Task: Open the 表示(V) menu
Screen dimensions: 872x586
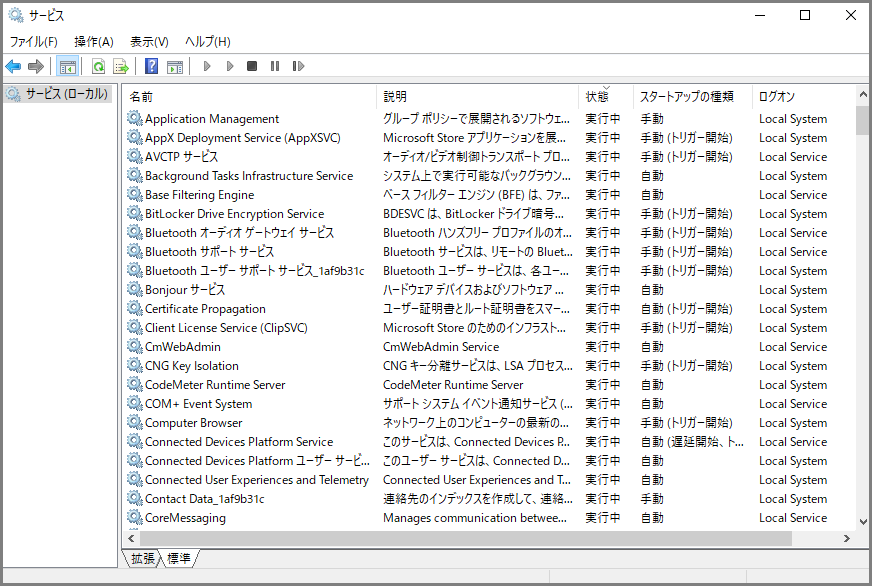Action: click(149, 42)
